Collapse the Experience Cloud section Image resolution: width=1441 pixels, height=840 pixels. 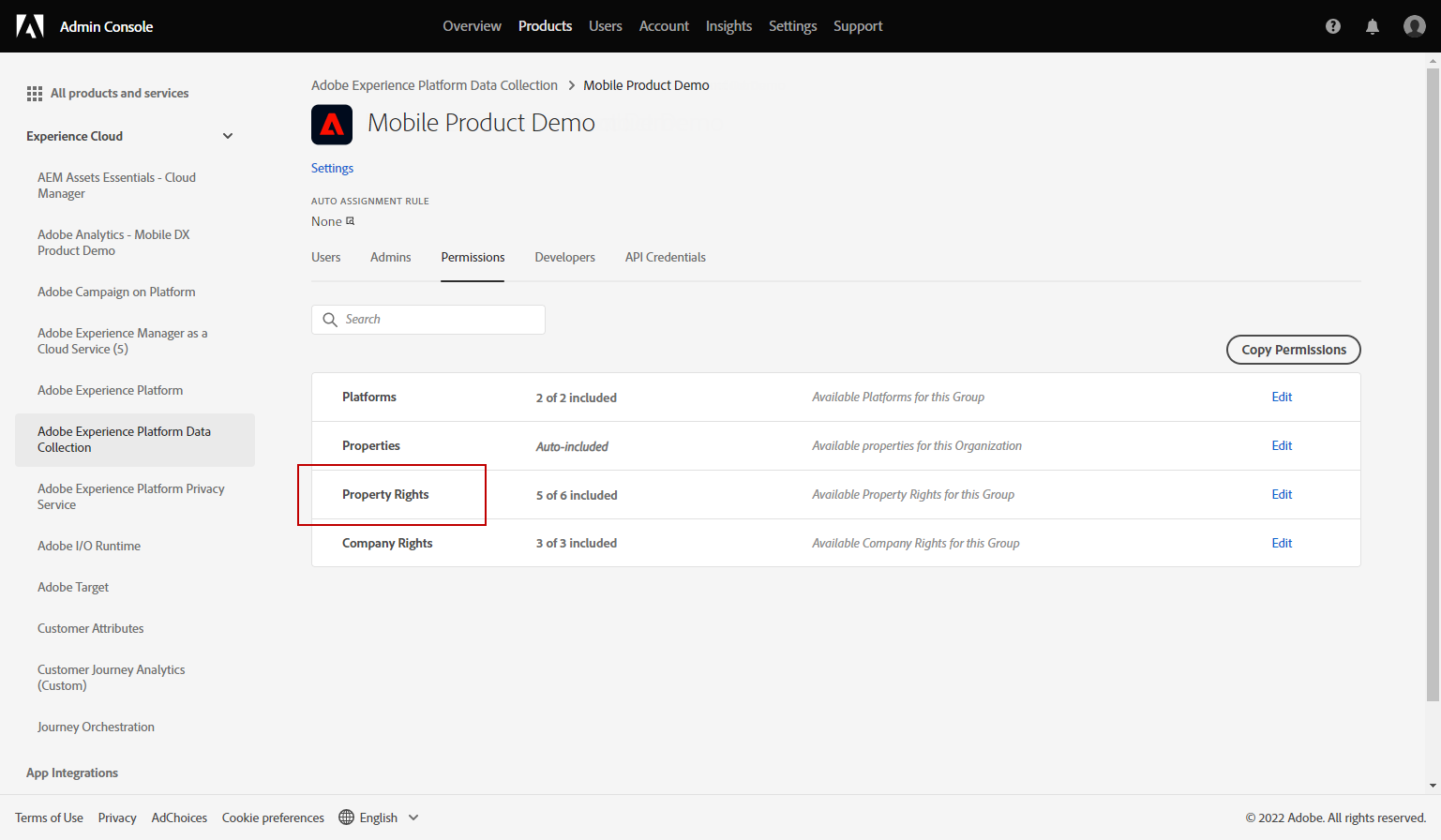pyautogui.click(x=228, y=136)
